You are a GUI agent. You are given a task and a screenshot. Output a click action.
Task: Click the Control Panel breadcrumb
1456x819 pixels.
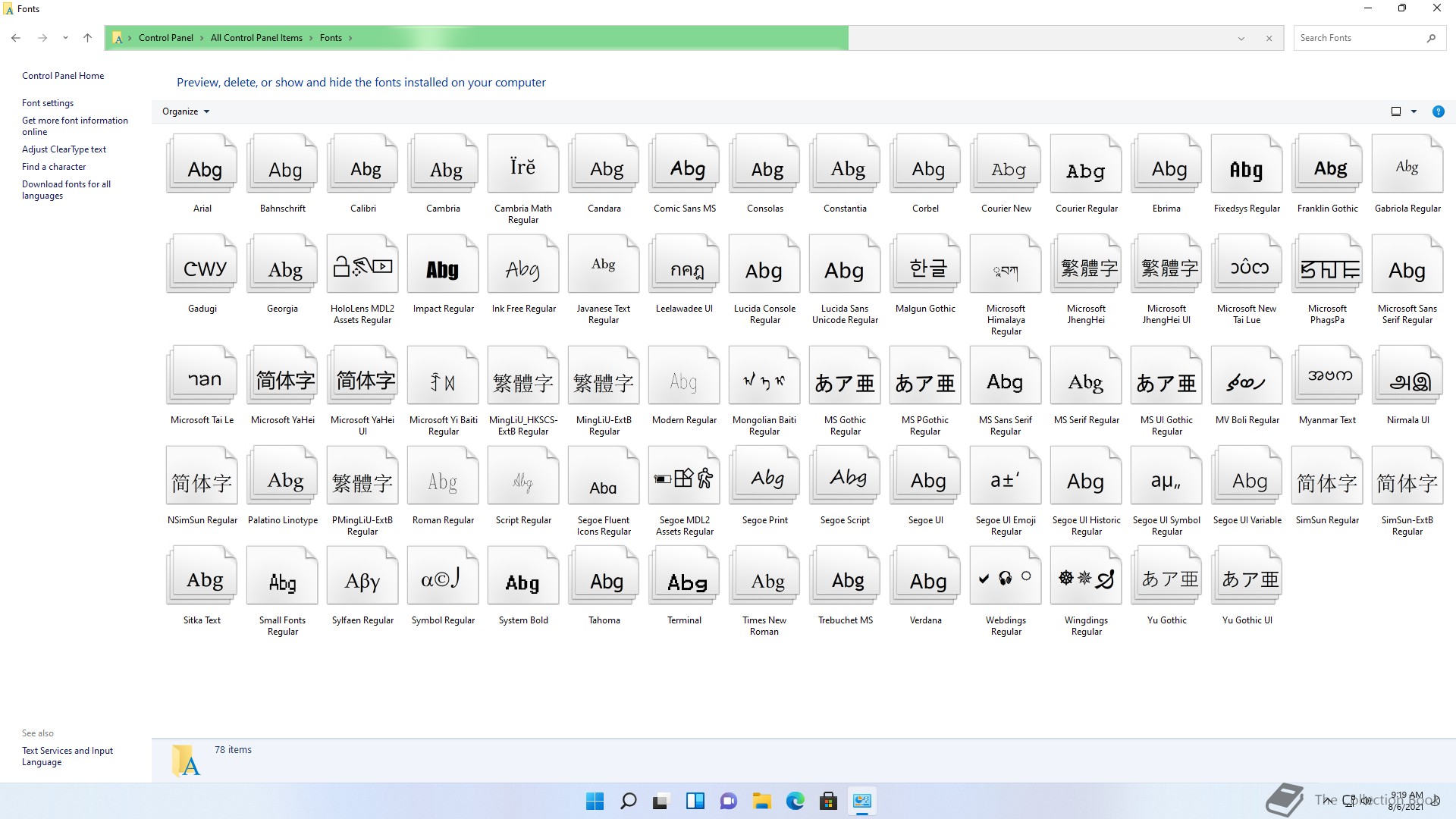point(166,38)
